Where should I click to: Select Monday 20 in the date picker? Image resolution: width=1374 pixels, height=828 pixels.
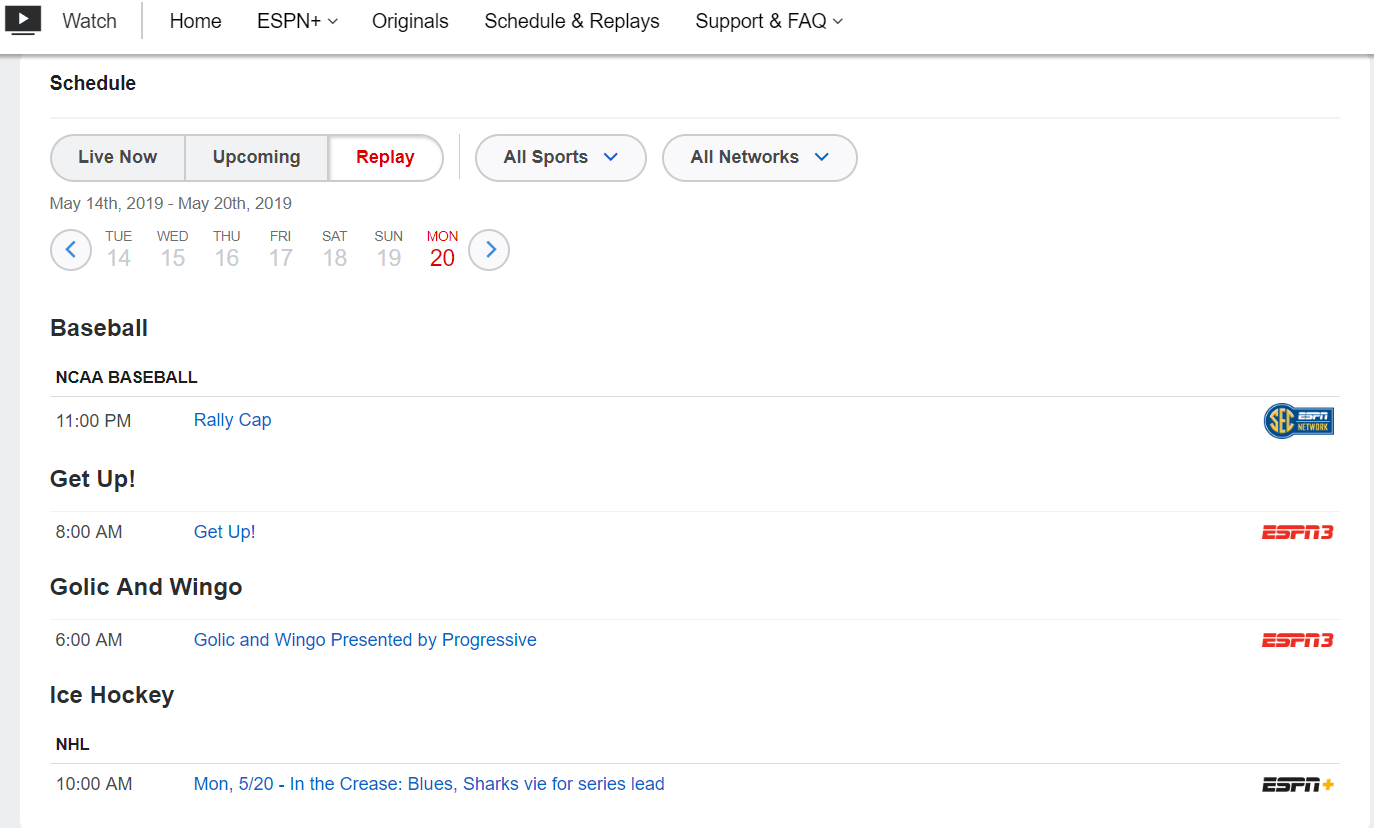(x=443, y=250)
